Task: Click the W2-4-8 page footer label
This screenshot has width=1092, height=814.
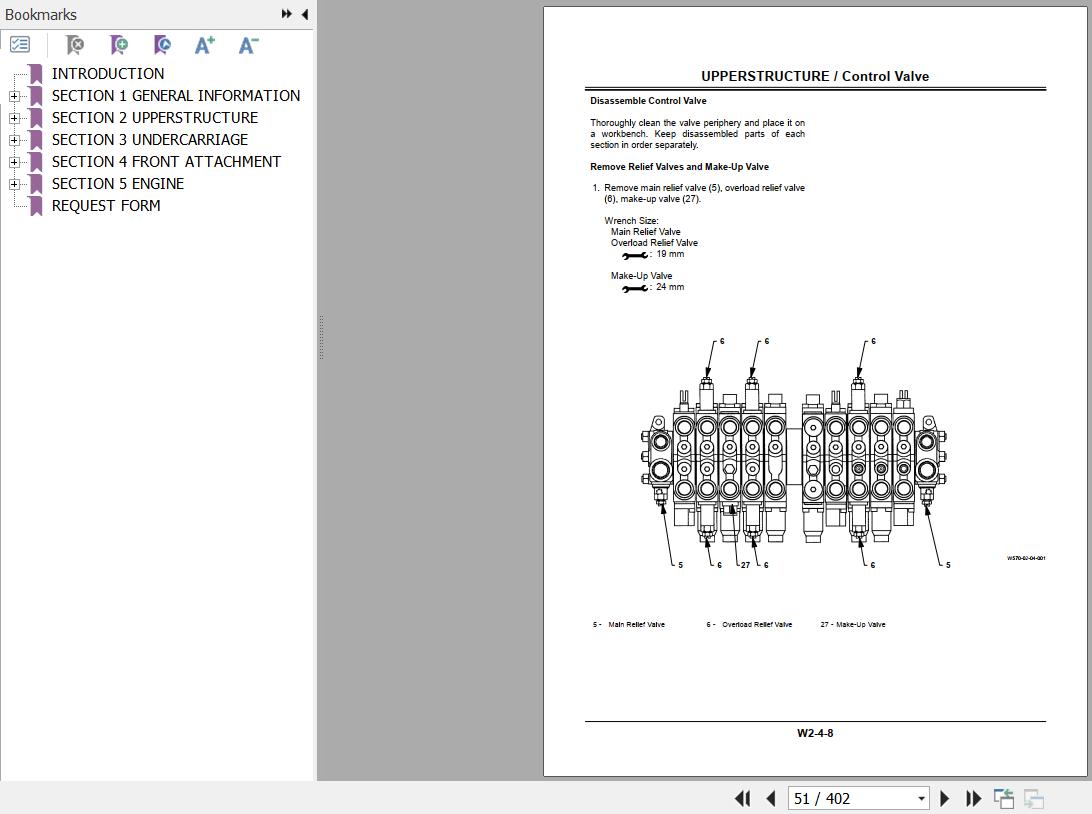Action: click(x=816, y=733)
